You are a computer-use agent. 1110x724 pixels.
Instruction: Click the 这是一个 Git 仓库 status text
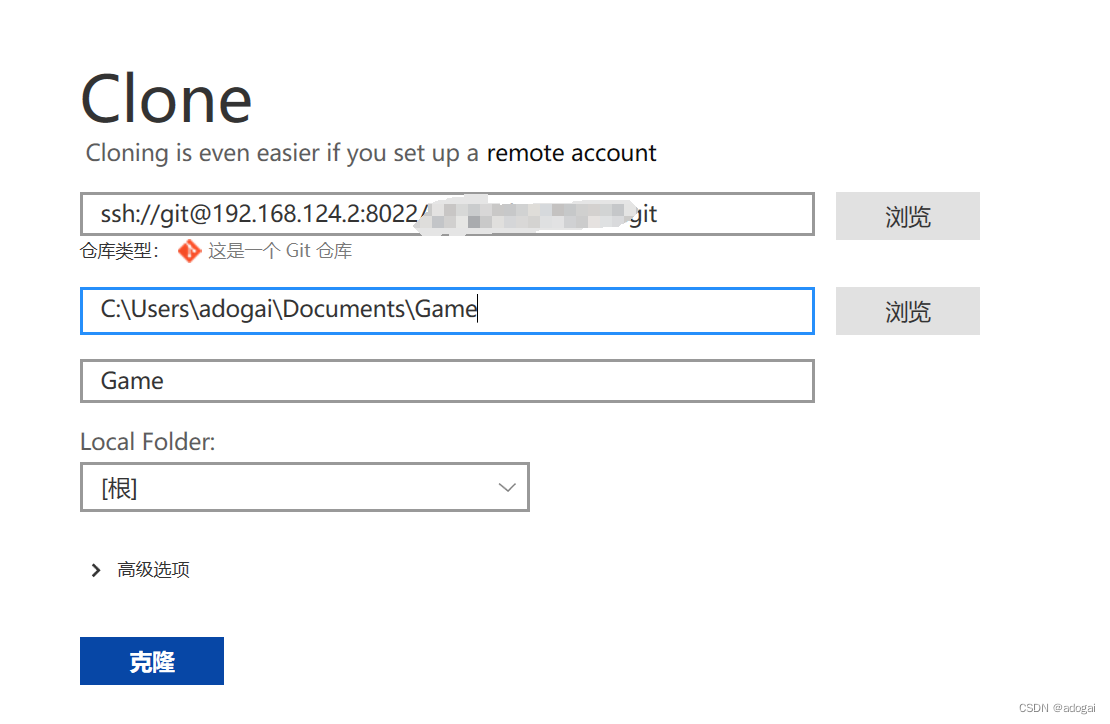(x=279, y=251)
